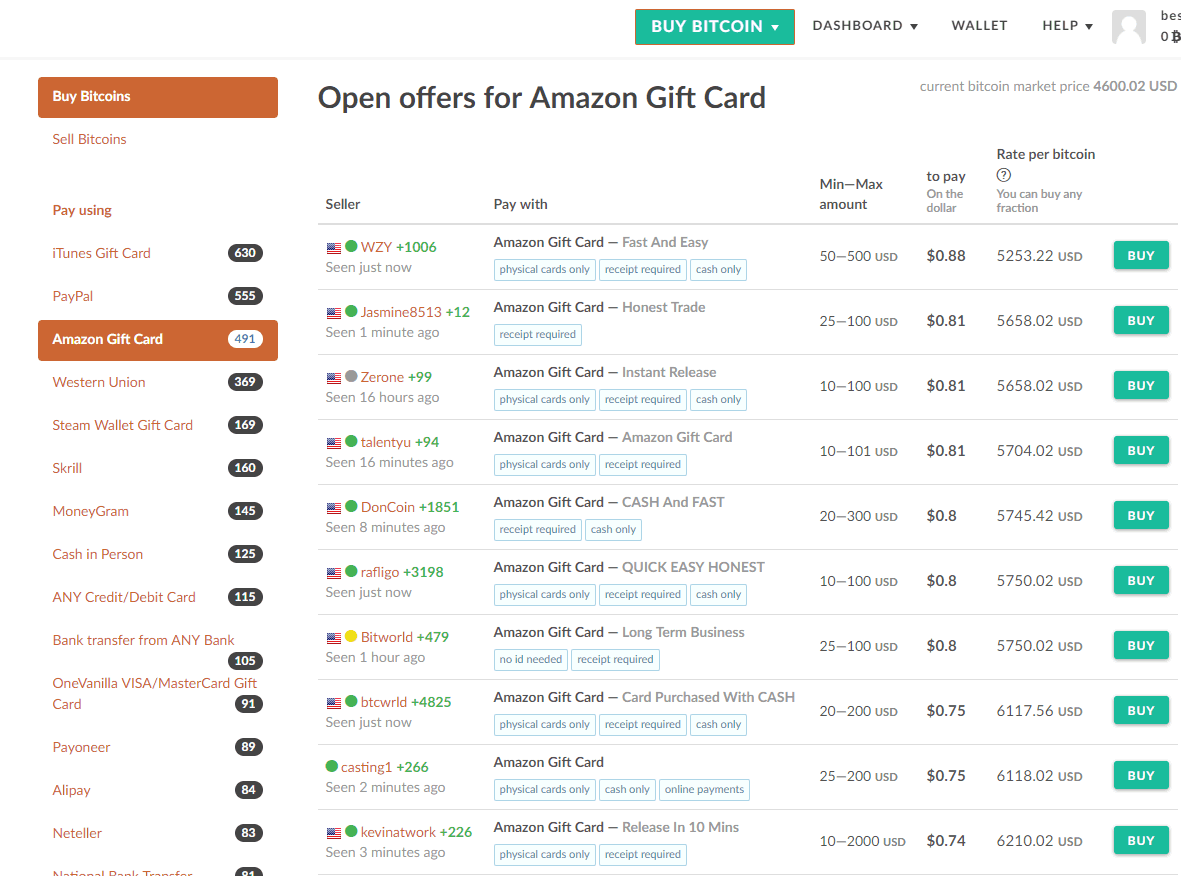Open seller casting1's profile
The height and width of the screenshot is (876, 1181).
click(366, 767)
